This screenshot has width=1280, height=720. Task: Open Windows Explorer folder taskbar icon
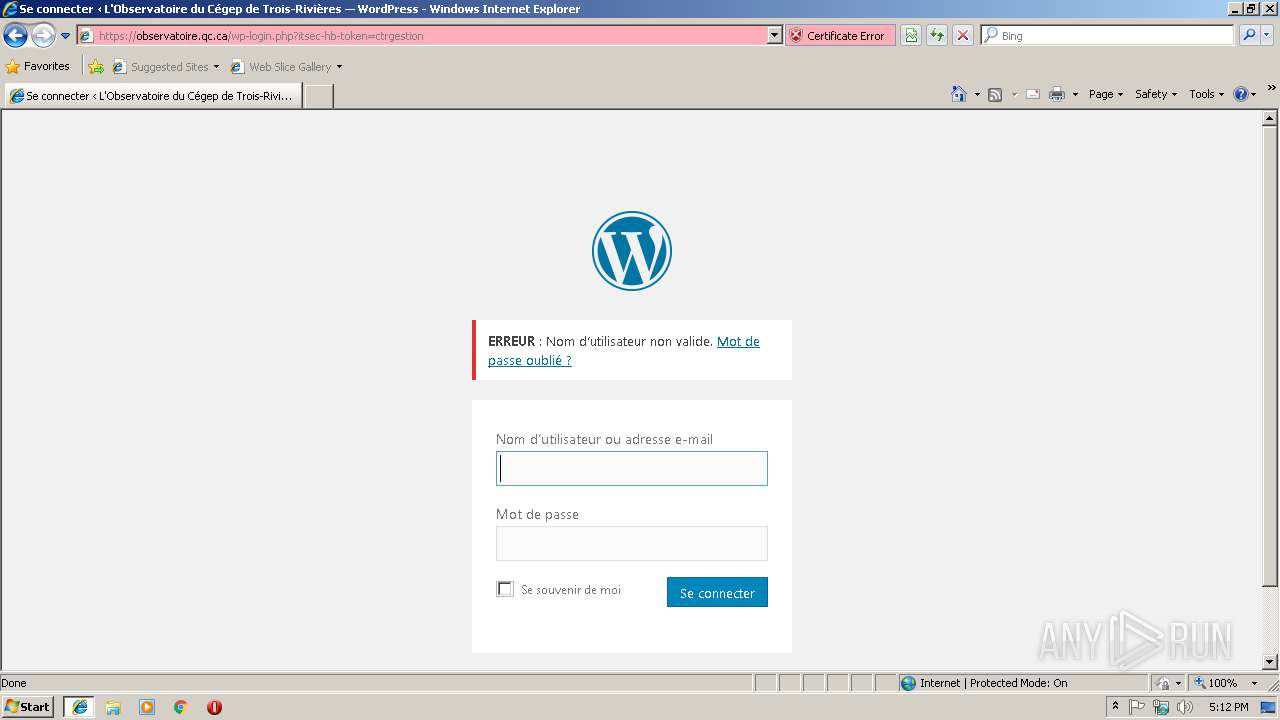[x=113, y=707]
